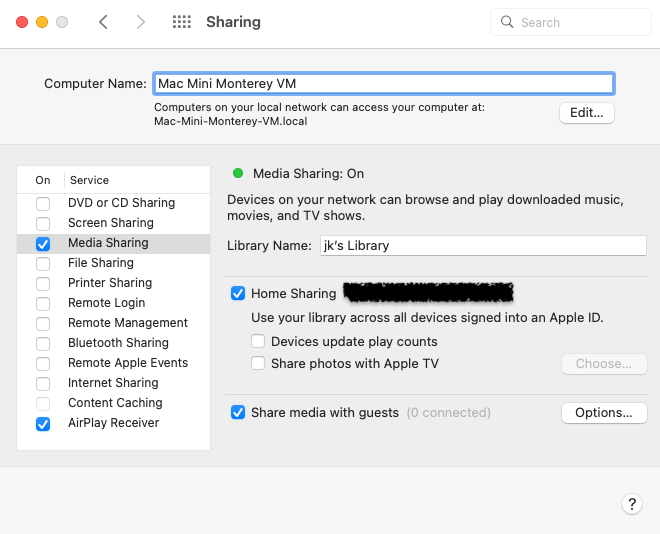
Task: Select the Remote Apple Events row
Action: tap(114, 363)
